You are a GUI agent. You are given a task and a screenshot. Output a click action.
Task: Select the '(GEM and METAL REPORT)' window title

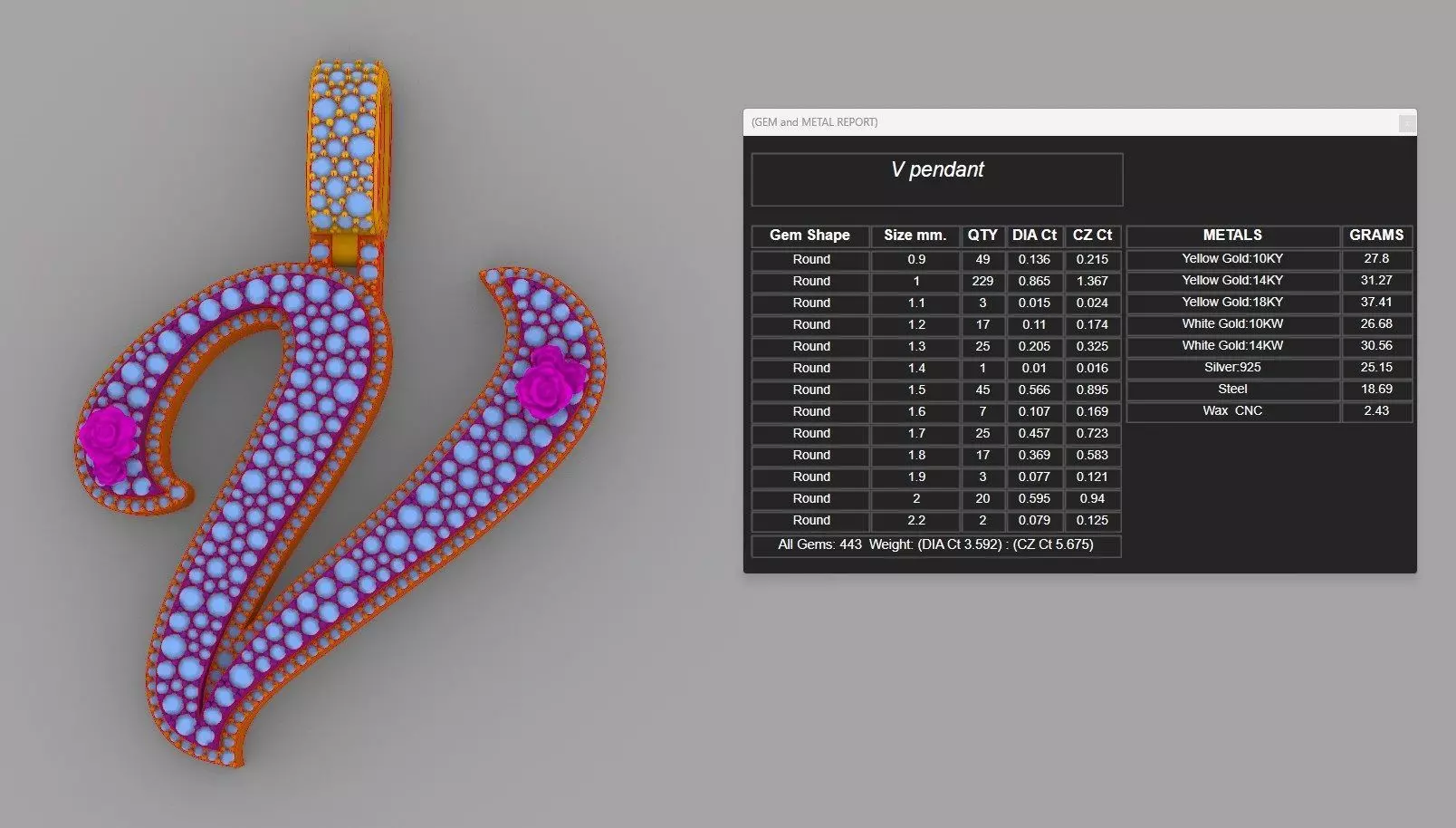814,122
